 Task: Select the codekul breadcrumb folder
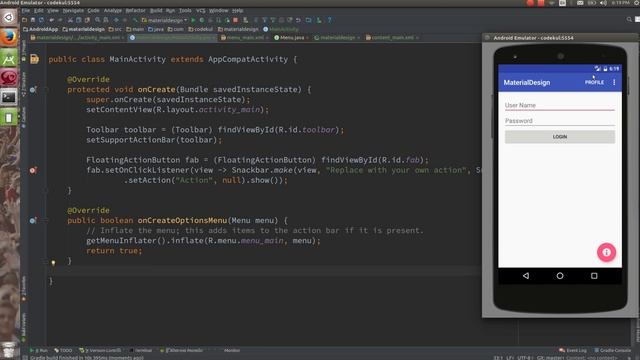(201, 29)
